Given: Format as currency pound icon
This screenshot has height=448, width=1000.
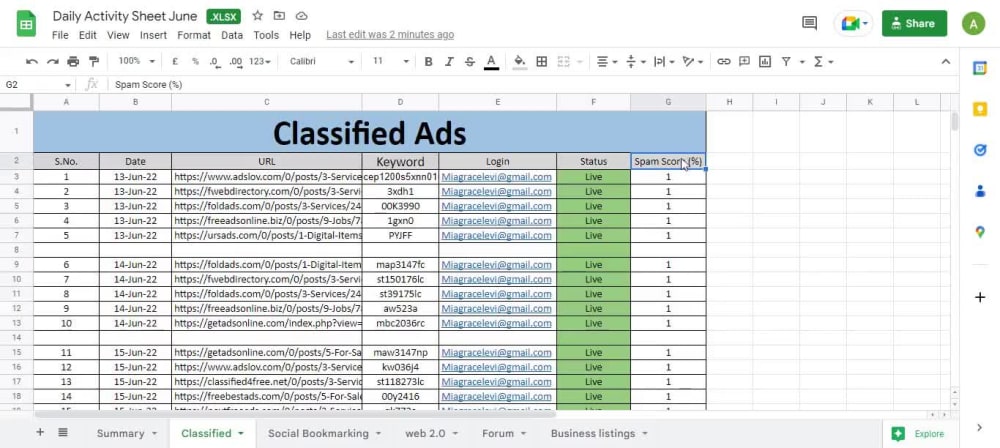Looking at the screenshot, I should click(175, 62).
